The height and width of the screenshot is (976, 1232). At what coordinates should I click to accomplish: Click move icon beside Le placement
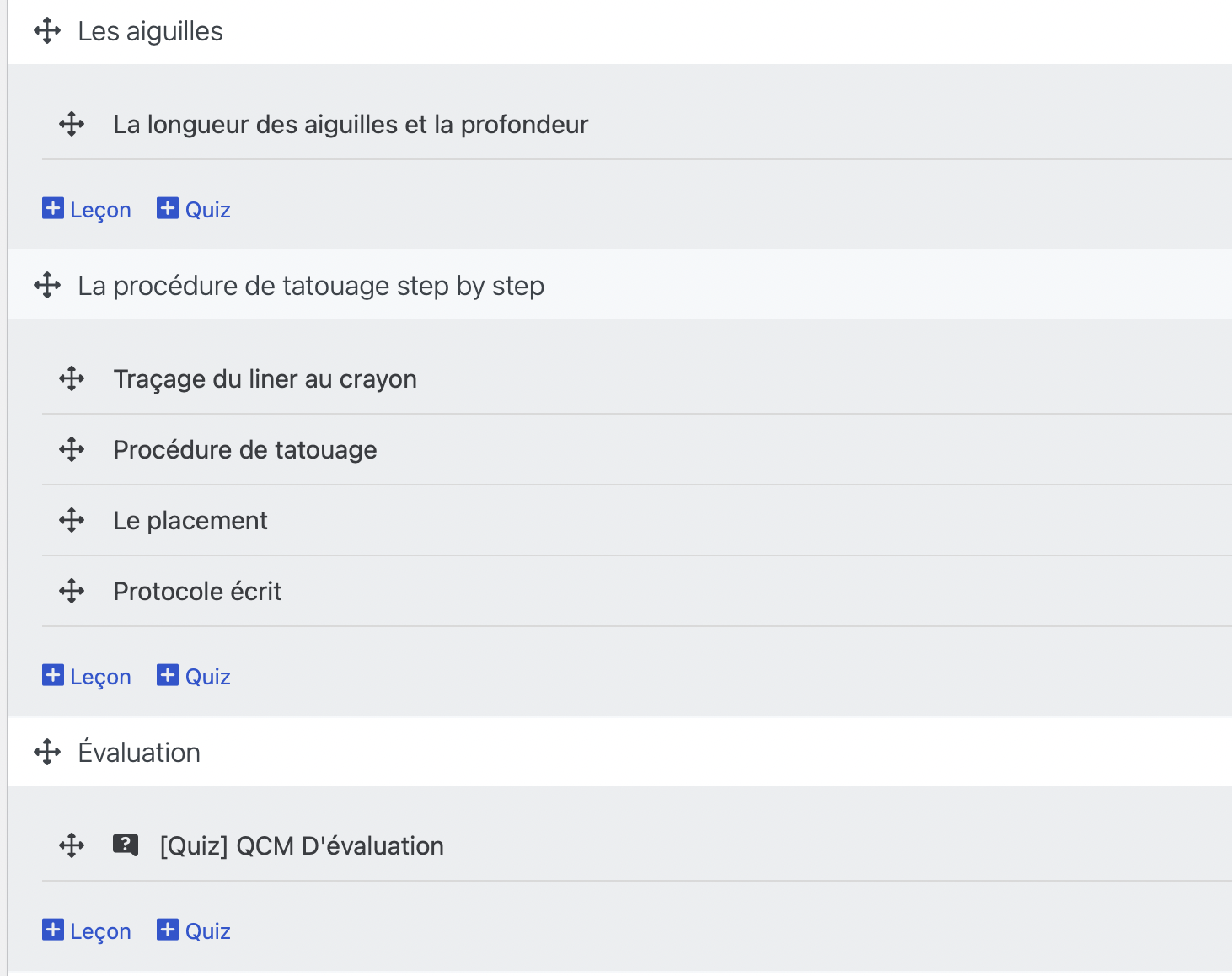[72, 521]
